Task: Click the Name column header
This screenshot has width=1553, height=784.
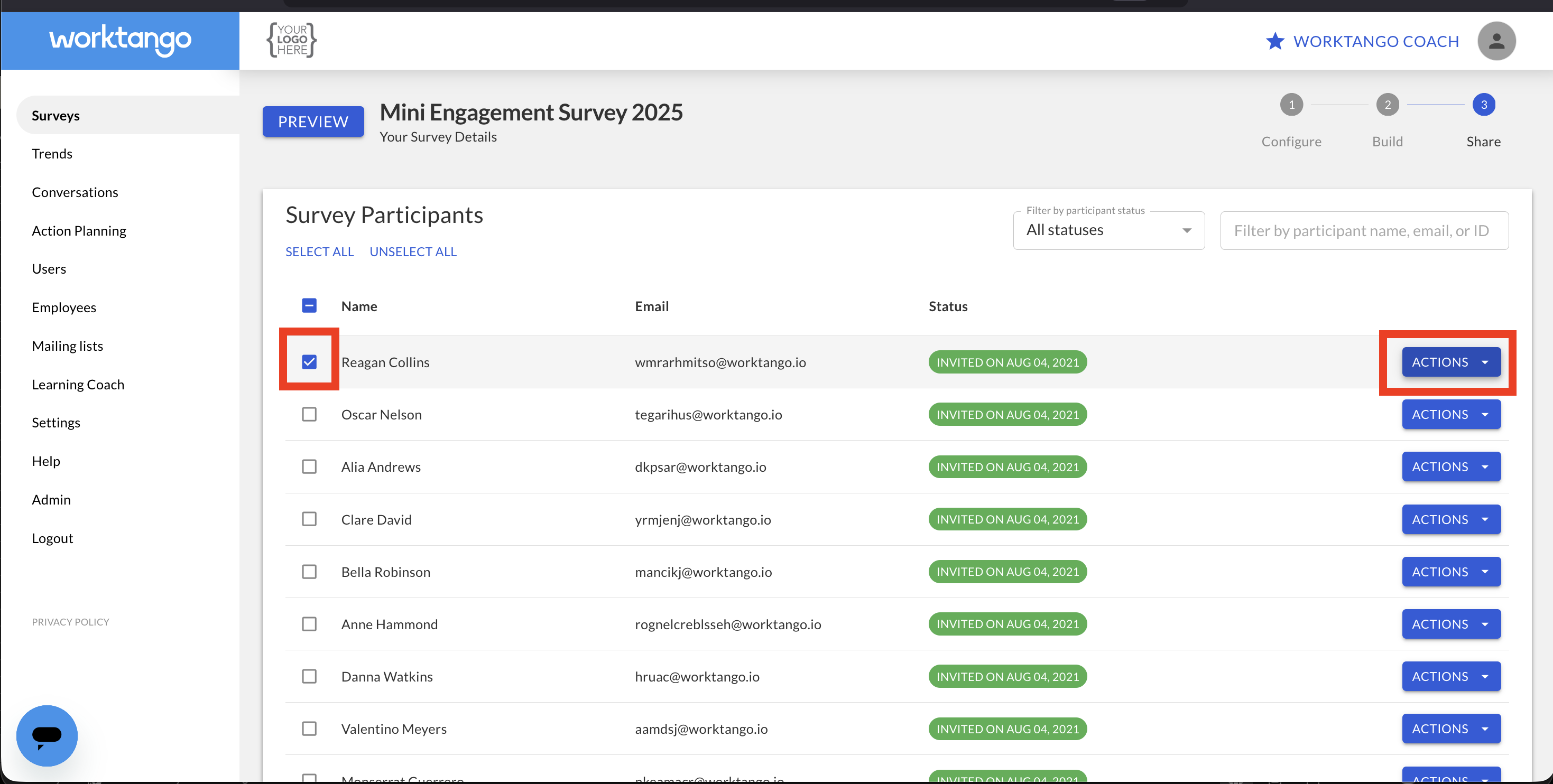Action: point(359,306)
